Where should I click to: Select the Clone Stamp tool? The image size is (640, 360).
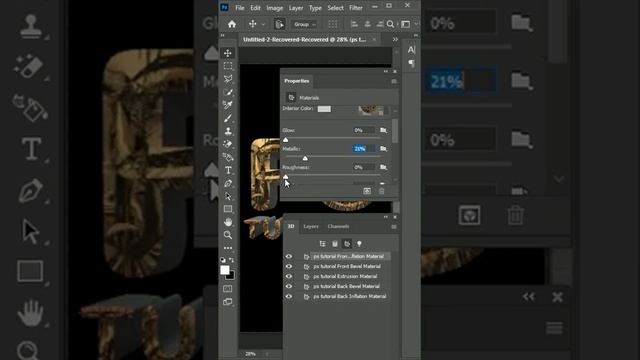tap(228, 131)
